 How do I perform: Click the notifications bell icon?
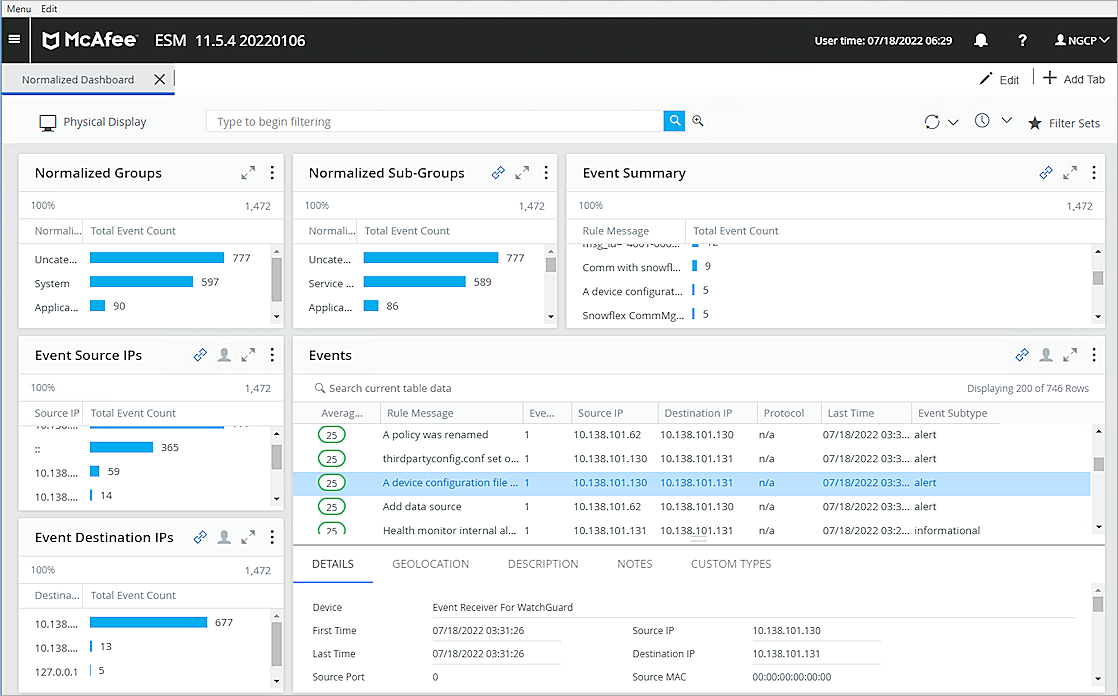[981, 41]
